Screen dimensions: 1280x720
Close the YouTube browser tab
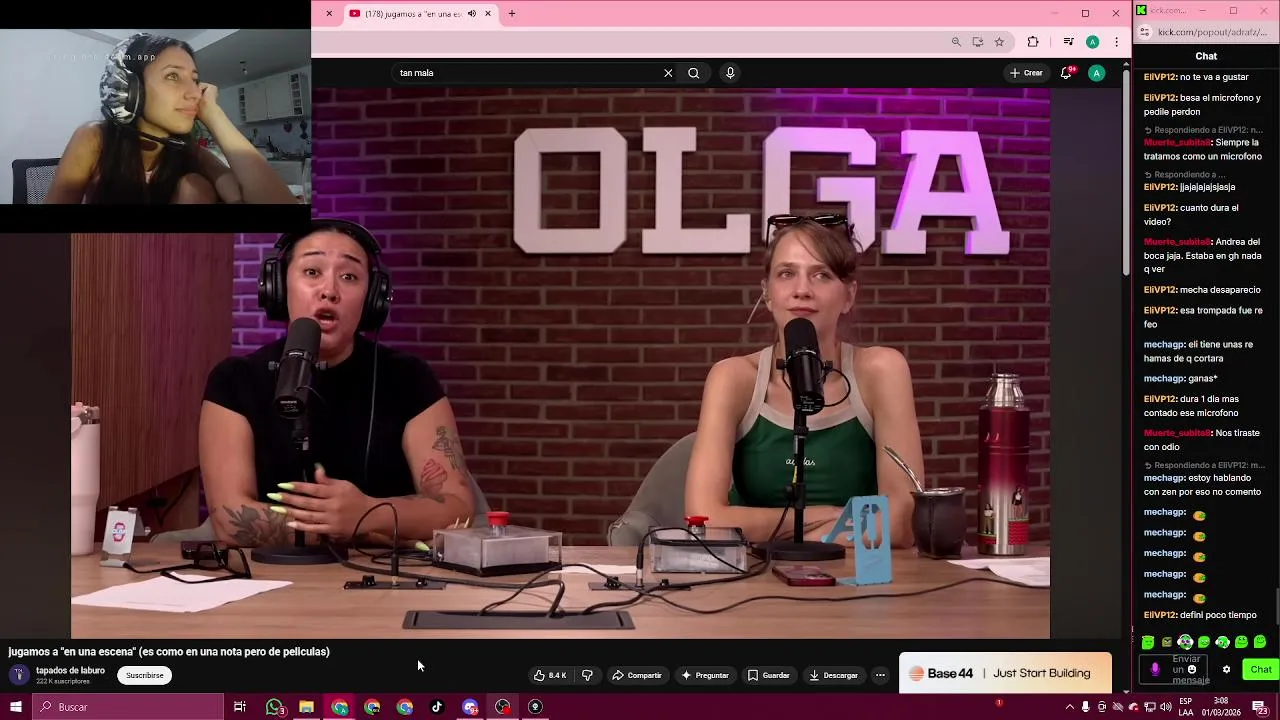488,13
